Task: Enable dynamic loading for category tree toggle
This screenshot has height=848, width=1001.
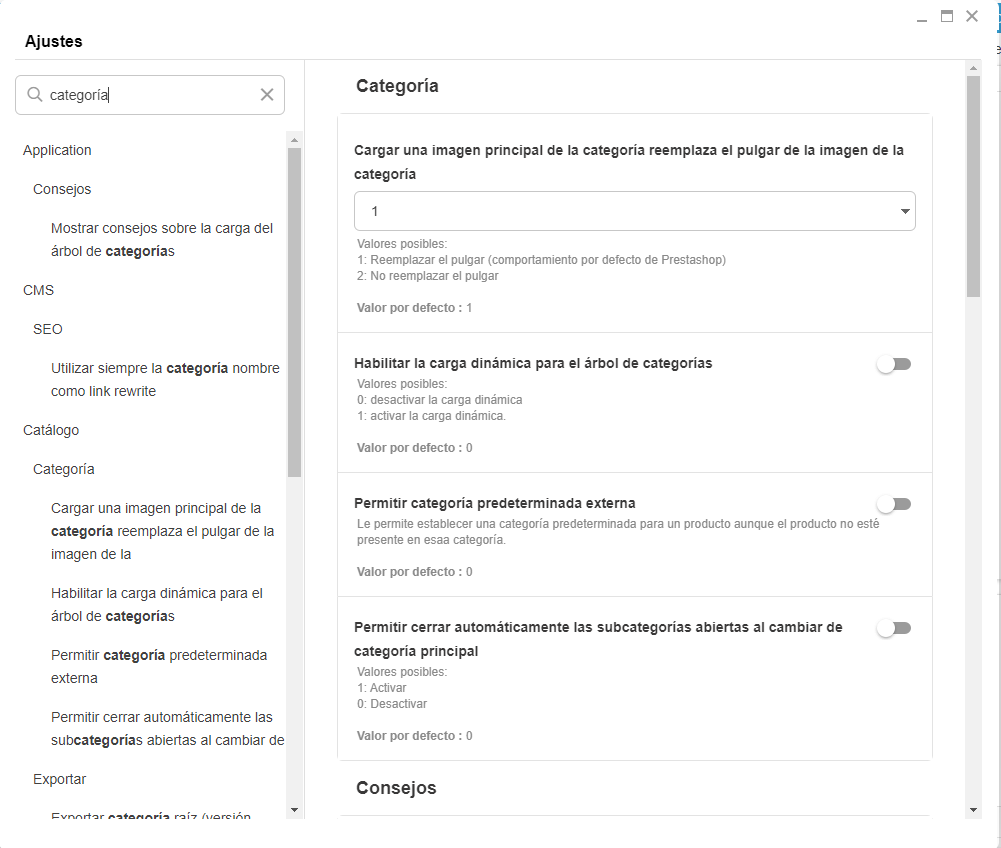Action: click(x=894, y=364)
